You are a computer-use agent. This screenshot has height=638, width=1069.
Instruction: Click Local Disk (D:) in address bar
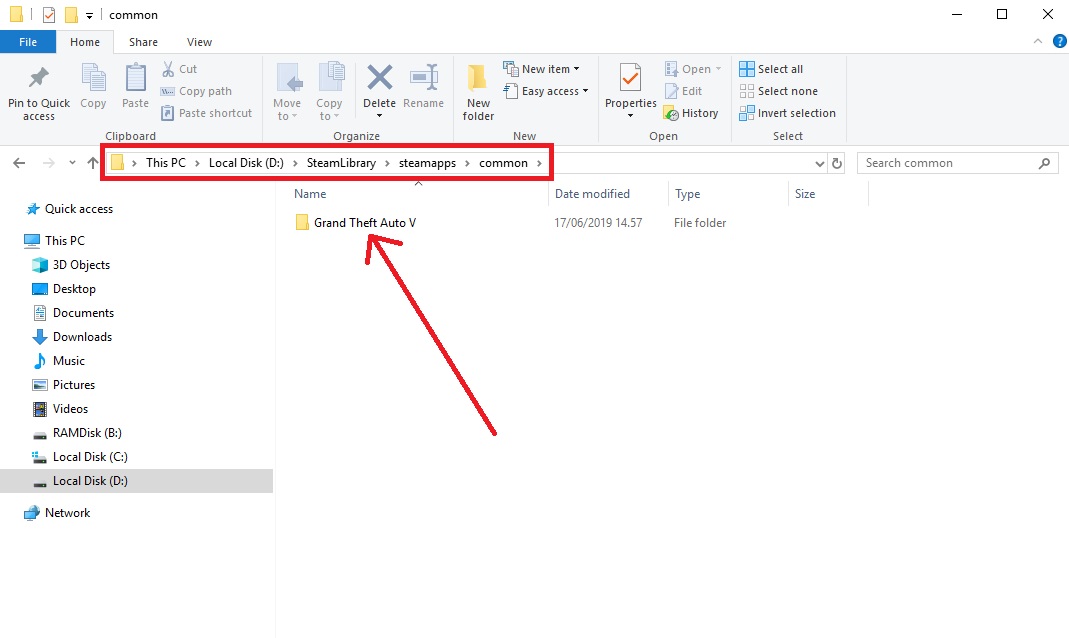pos(246,163)
